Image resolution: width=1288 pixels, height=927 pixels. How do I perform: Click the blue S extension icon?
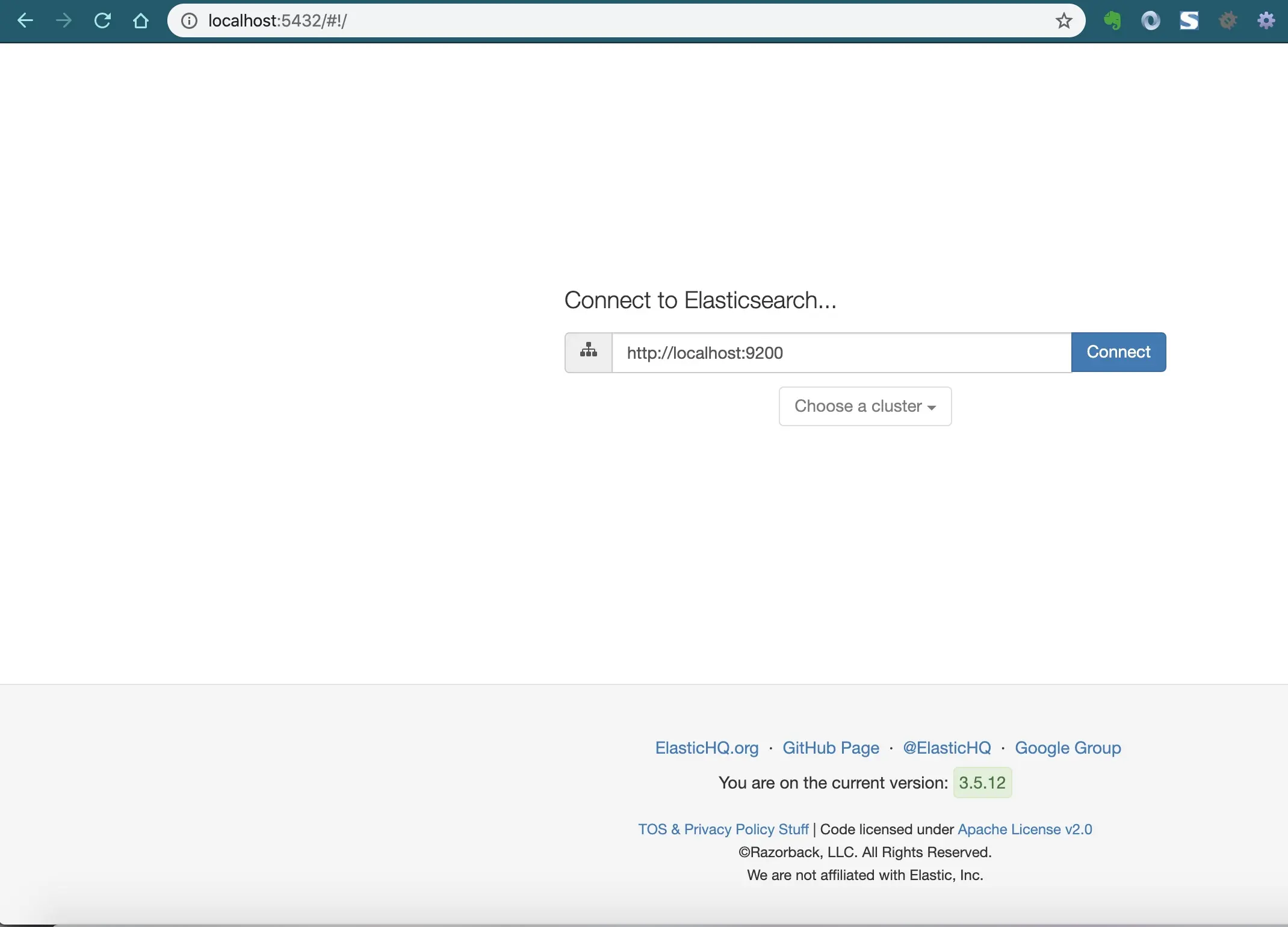[x=1189, y=21]
